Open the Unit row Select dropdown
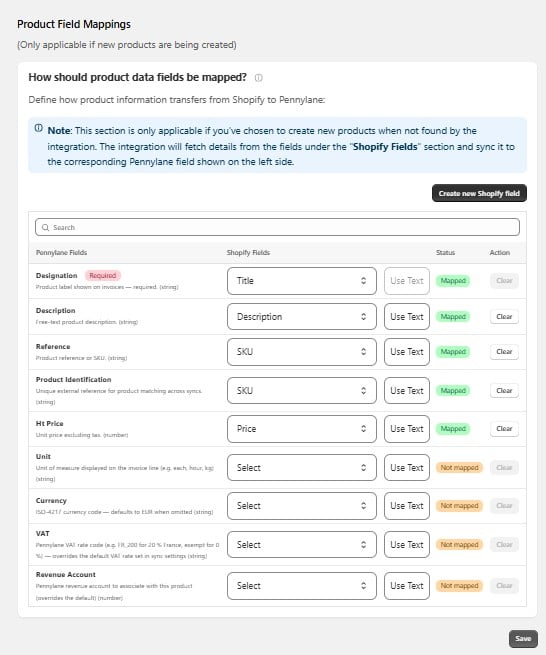 tap(302, 467)
